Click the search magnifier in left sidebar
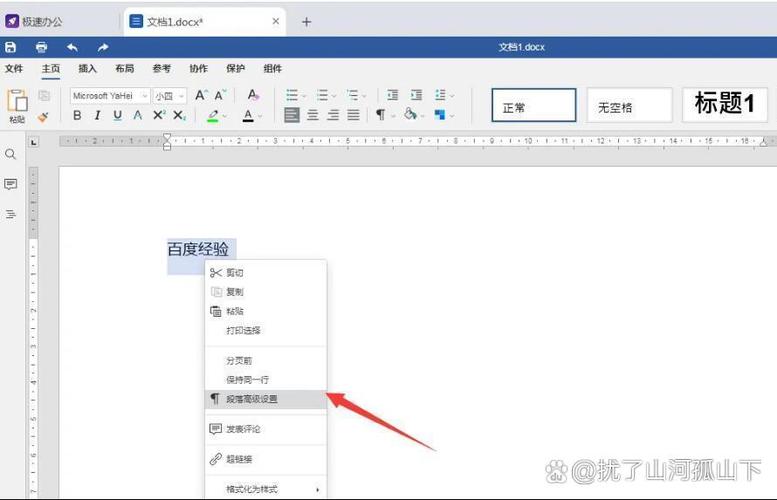This screenshot has height=500, width=777. point(10,154)
